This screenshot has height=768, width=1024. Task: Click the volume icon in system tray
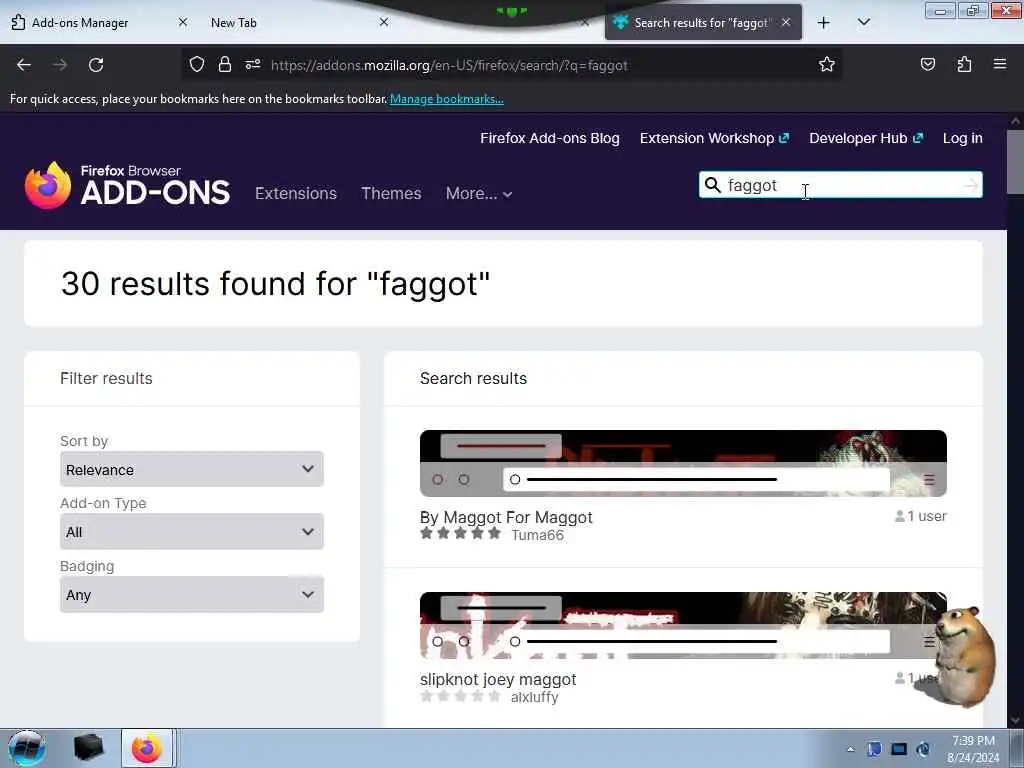coord(923,749)
